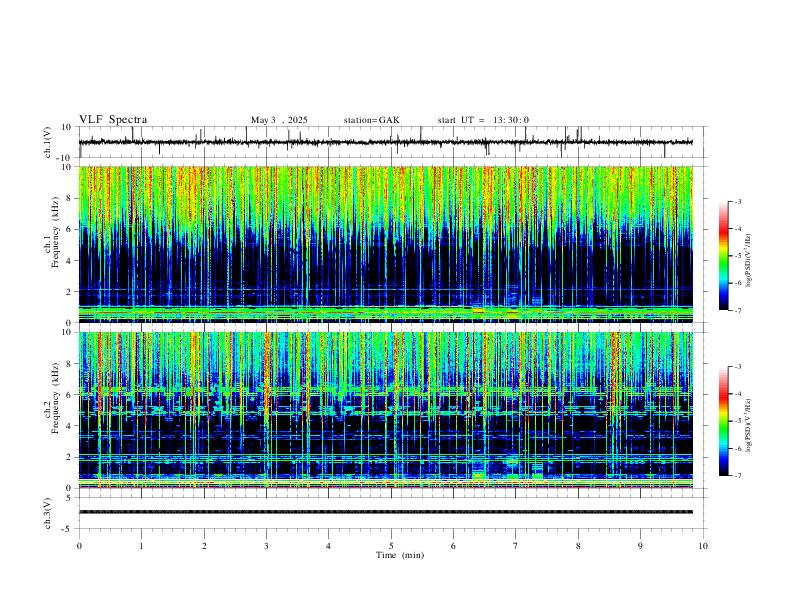Screen dimensions: 792x612
Task: Click time axis tick label "2"
Action: (x=204, y=546)
